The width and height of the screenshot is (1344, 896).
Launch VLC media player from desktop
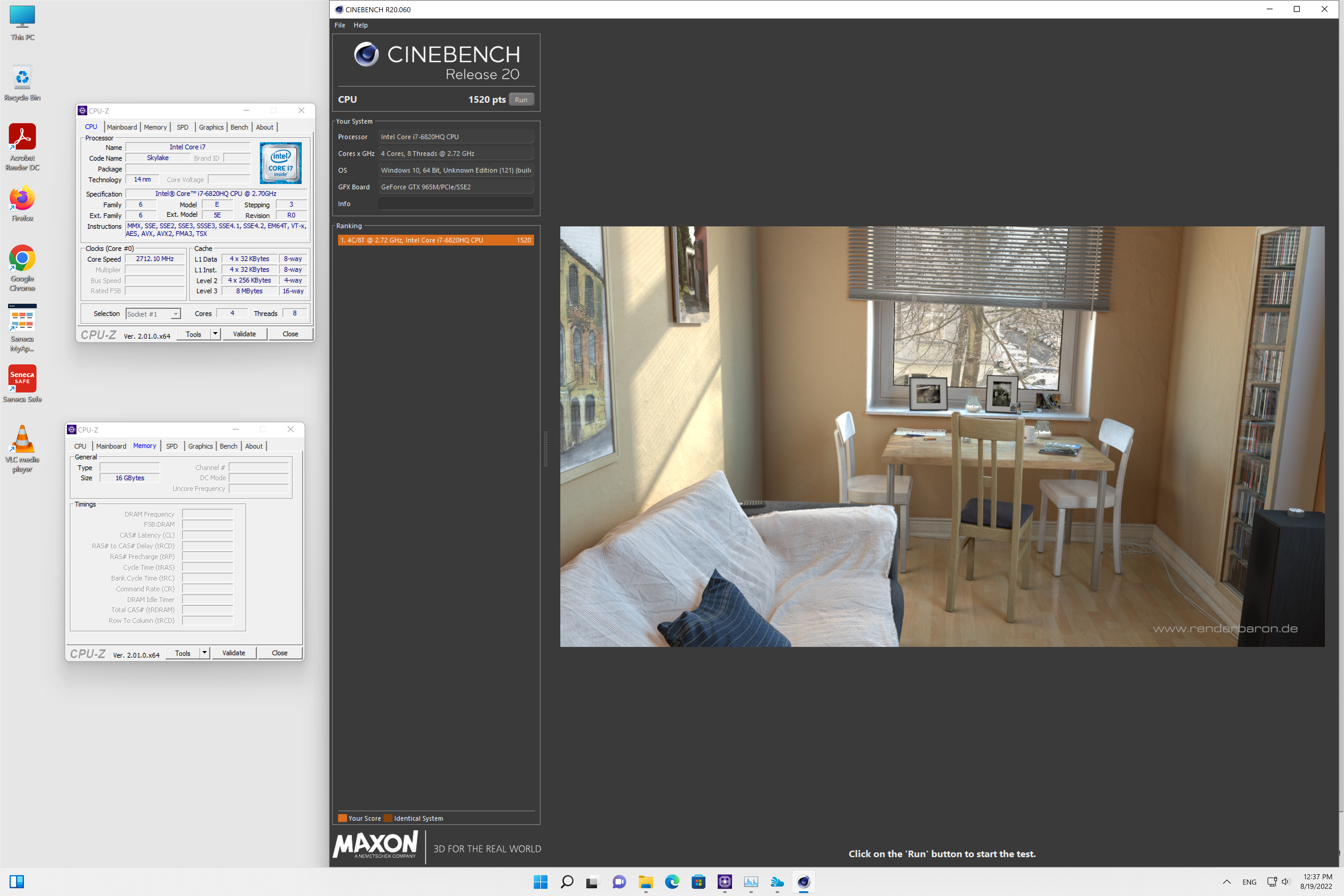point(22,449)
